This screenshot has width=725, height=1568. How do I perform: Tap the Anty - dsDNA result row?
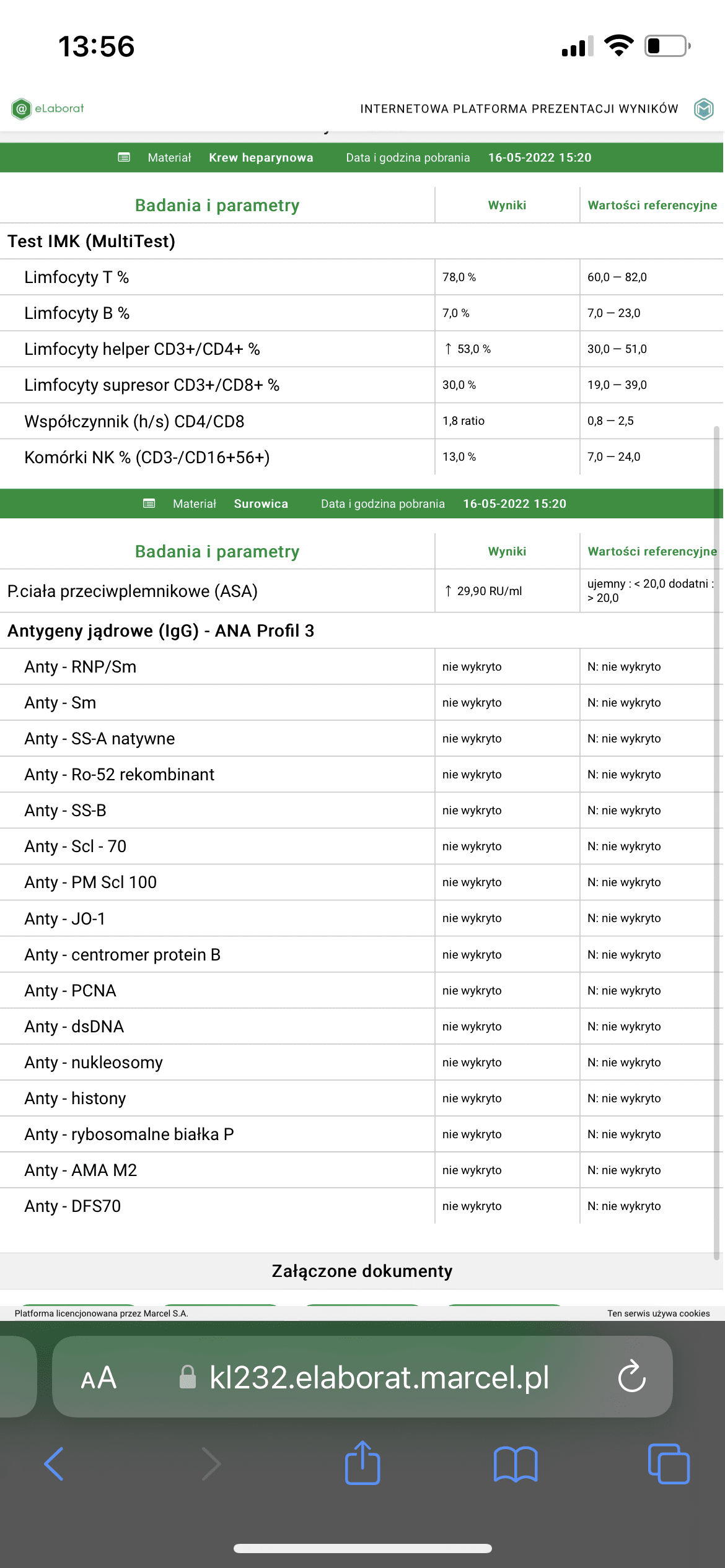(x=74, y=1027)
